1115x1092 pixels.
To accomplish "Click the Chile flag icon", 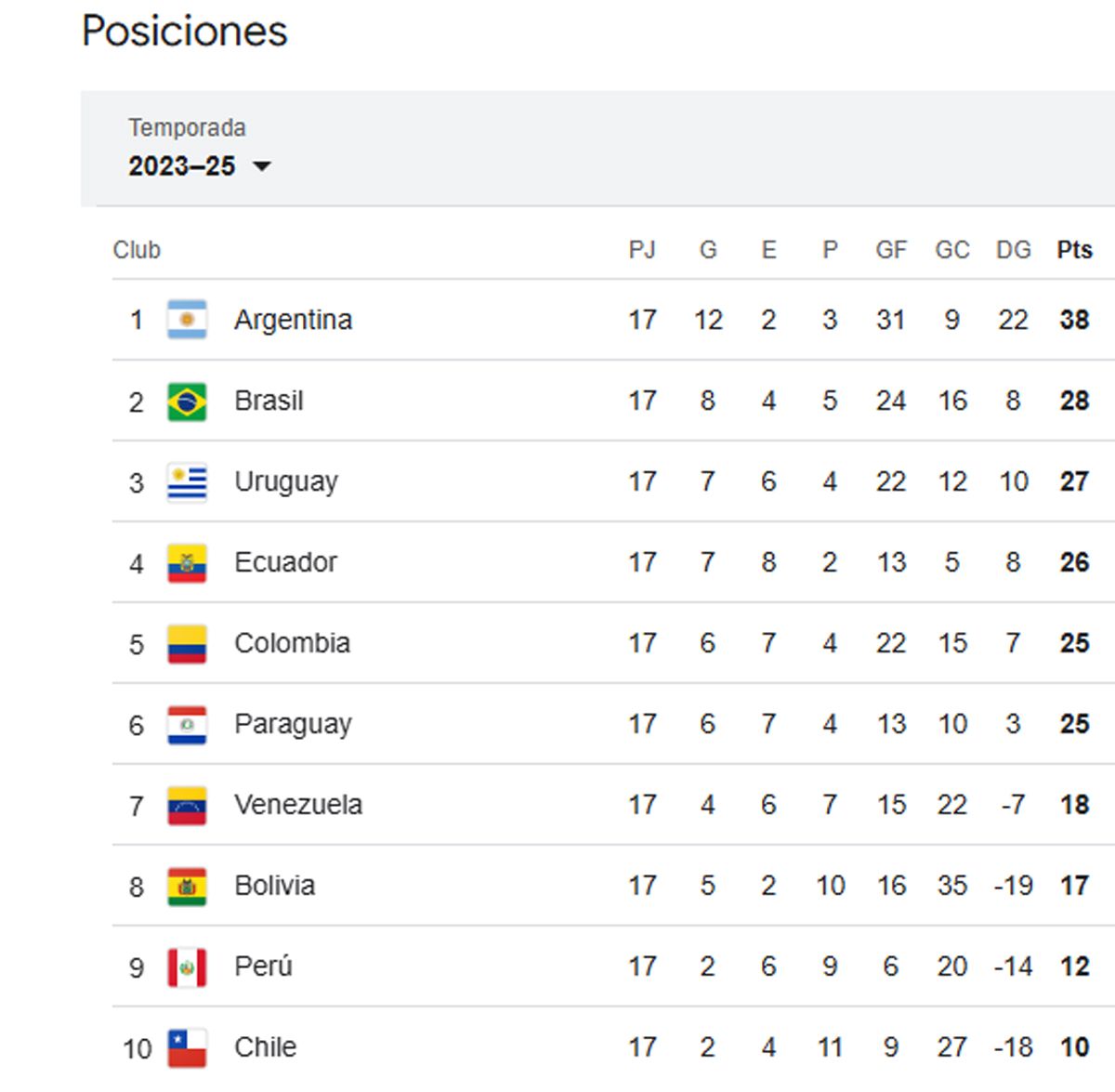I will [187, 1048].
